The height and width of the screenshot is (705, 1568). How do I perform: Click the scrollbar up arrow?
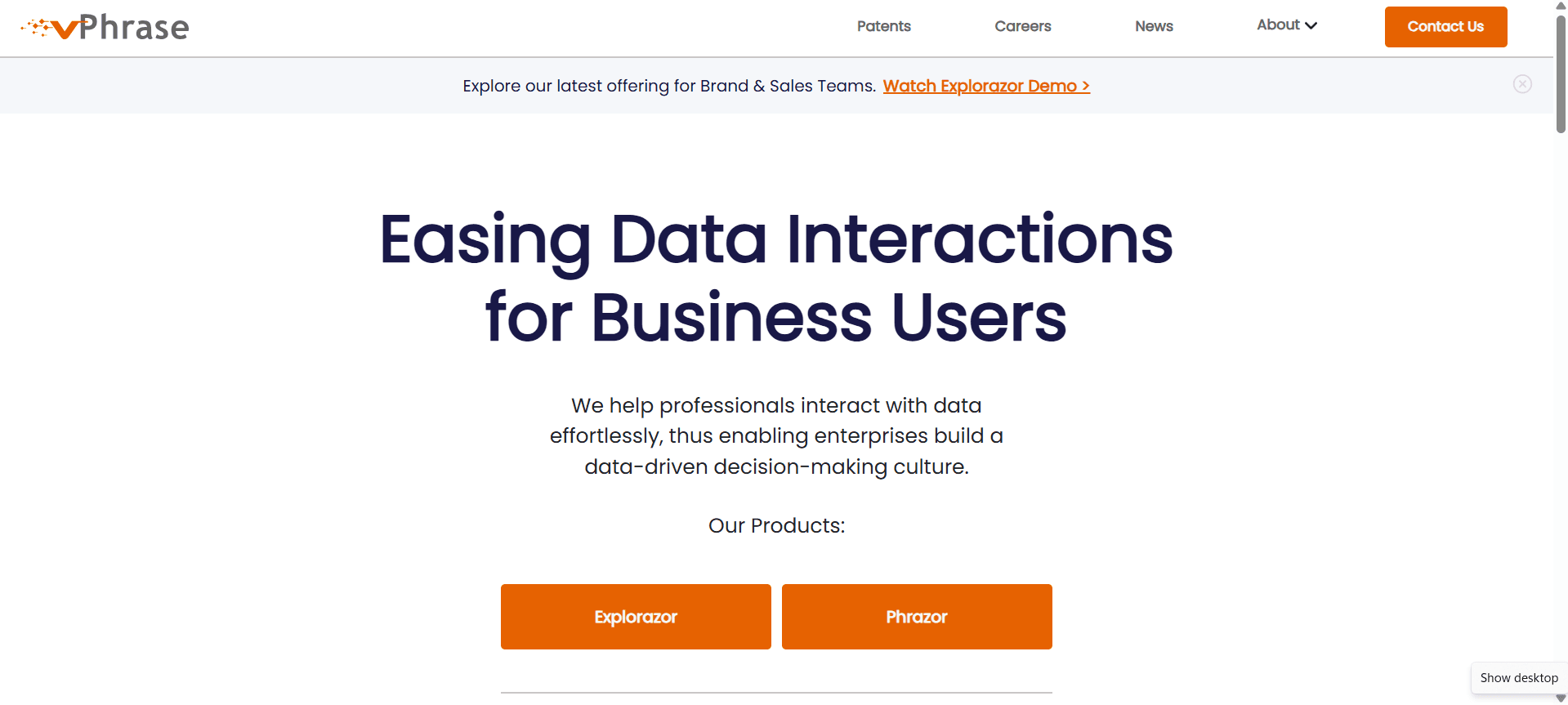tap(1561, 6)
